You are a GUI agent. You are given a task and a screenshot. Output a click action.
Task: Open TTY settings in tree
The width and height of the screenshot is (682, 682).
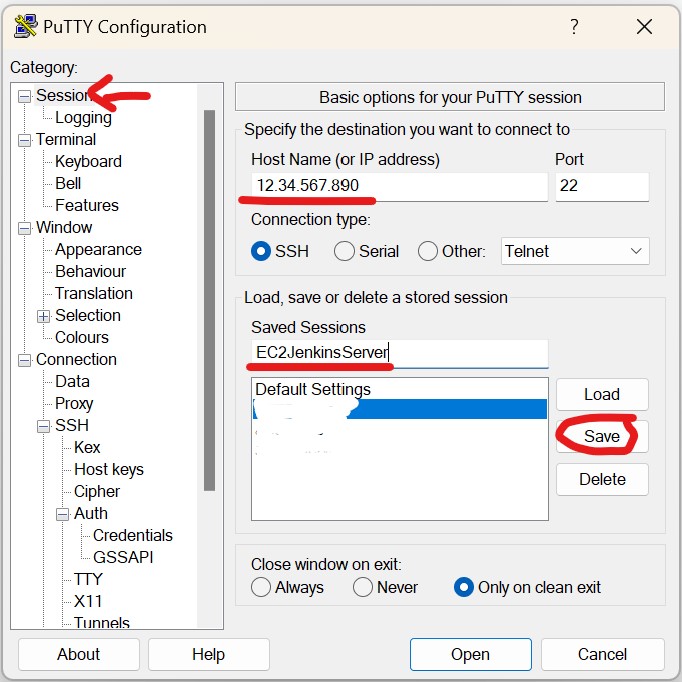pyautogui.click(x=88, y=580)
